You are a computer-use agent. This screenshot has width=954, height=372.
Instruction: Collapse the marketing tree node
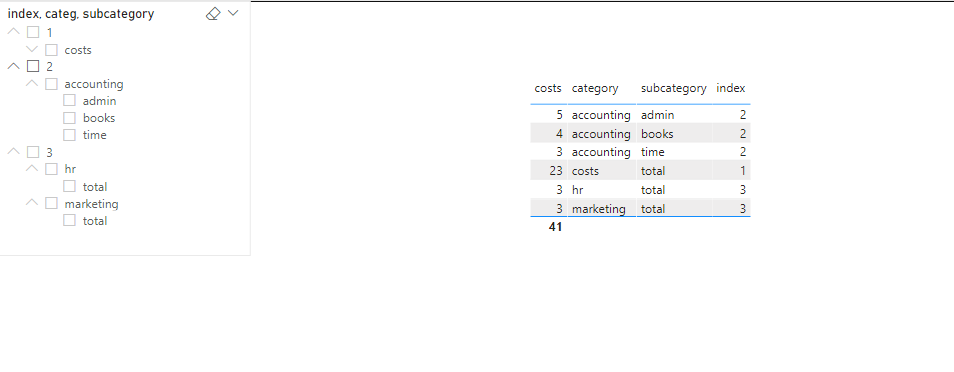pyautogui.click(x=32, y=203)
